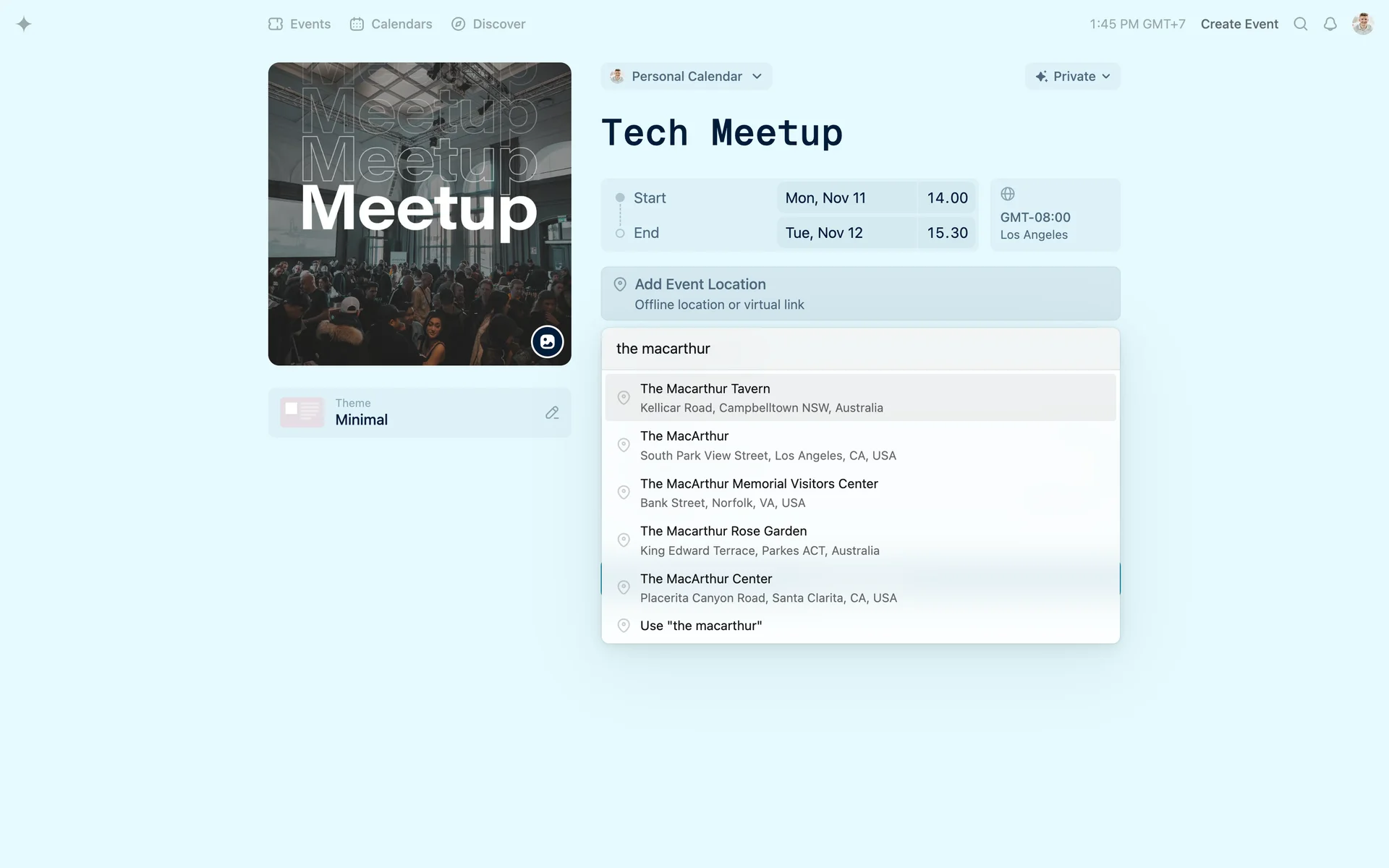Expand the Personal Calendar dropdown
Image resolution: width=1389 pixels, height=868 pixels.
[686, 77]
